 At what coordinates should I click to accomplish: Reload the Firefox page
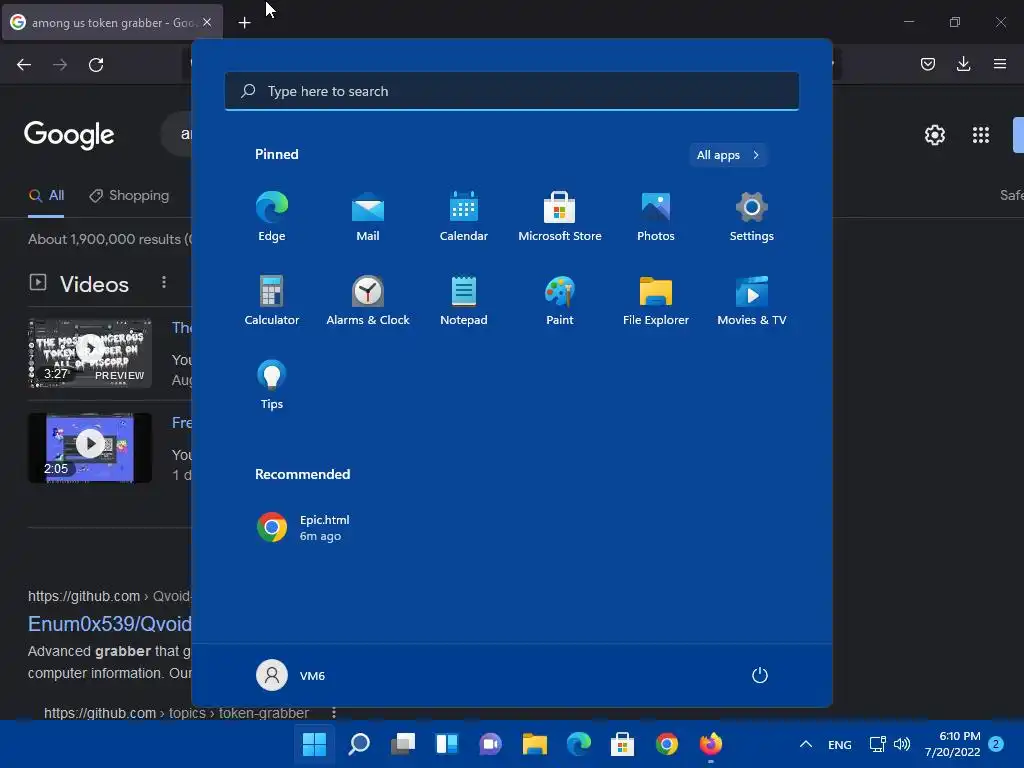(96, 64)
